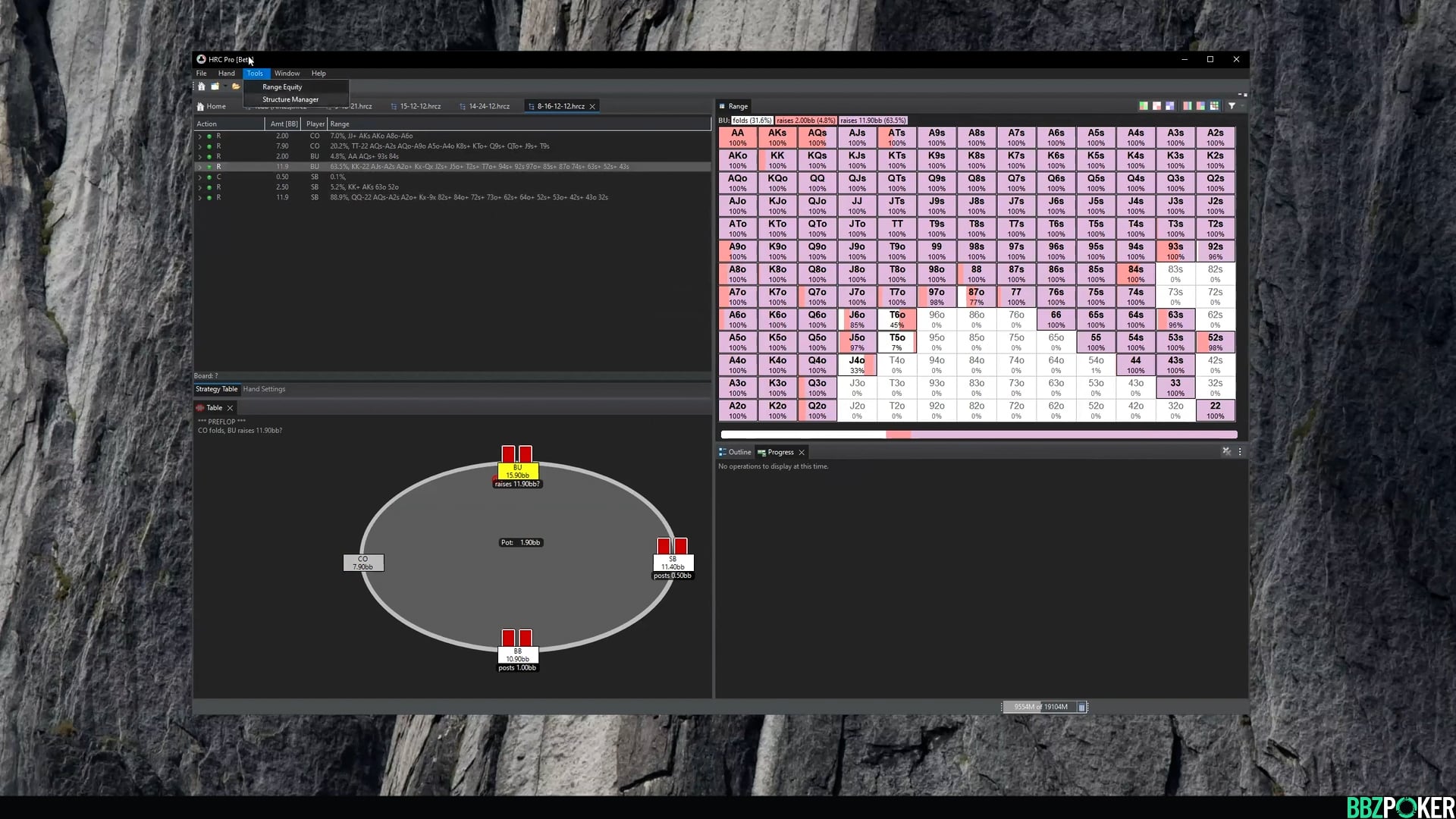Expand the CO 2.00 raise row
The width and height of the screenshot is (1456, 819).
click(200, 136)
